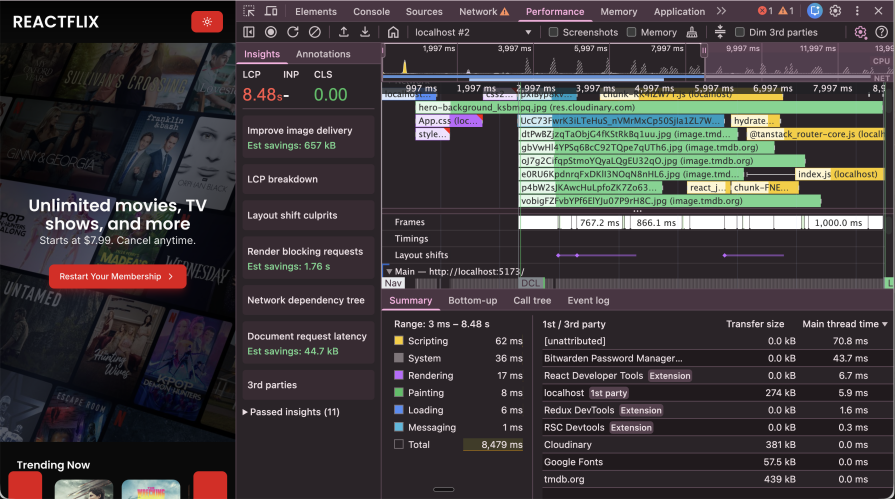This screenshot has width=895, height=499.
Task: Click the upload trace icon
Action: (x=344, y=32)
